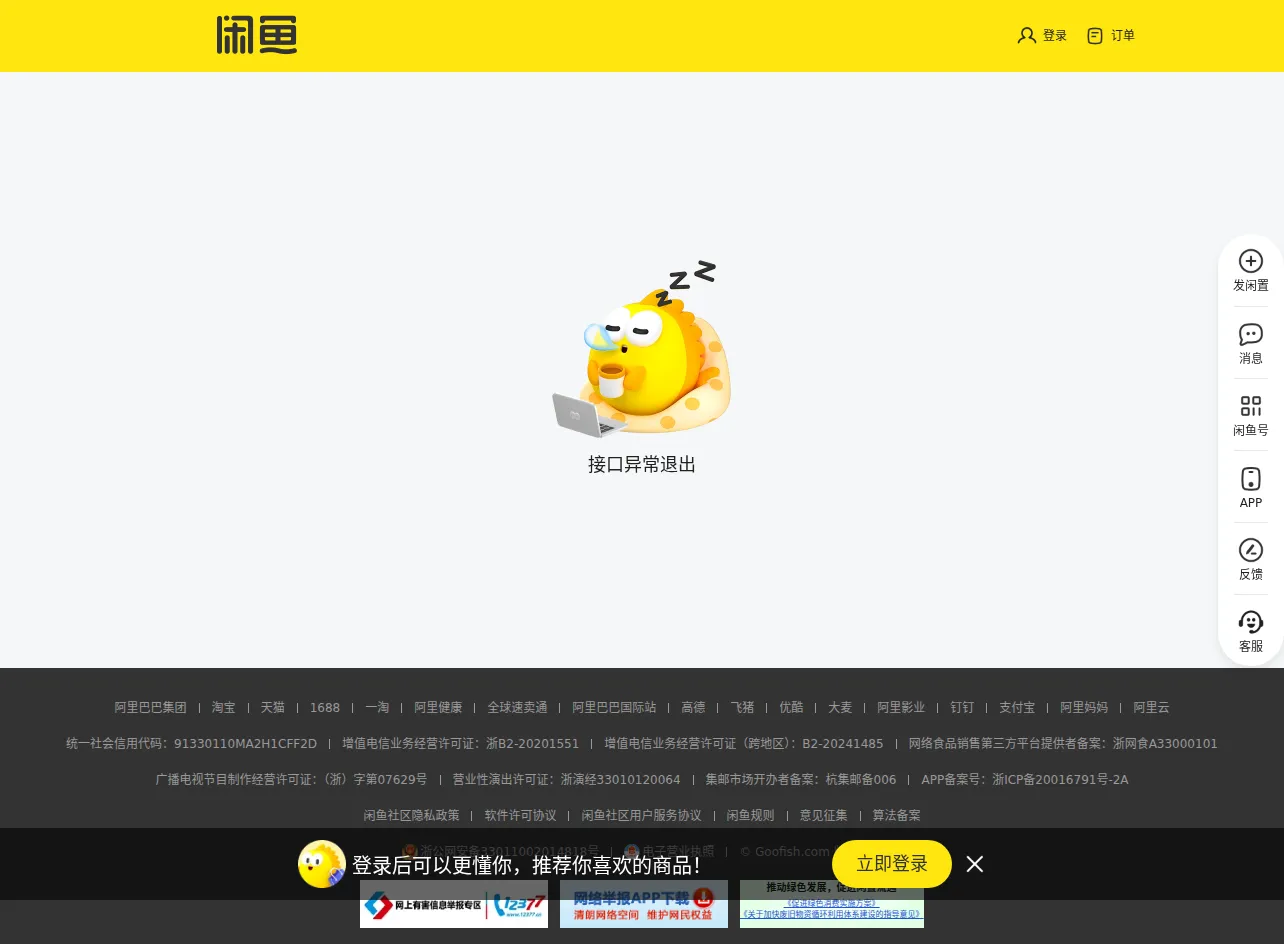This screenshot has width=1284, height=944.
Task: Open the 增值电信业务经营许可证 浙B2-20201551 entry
Action: (461, 743)
